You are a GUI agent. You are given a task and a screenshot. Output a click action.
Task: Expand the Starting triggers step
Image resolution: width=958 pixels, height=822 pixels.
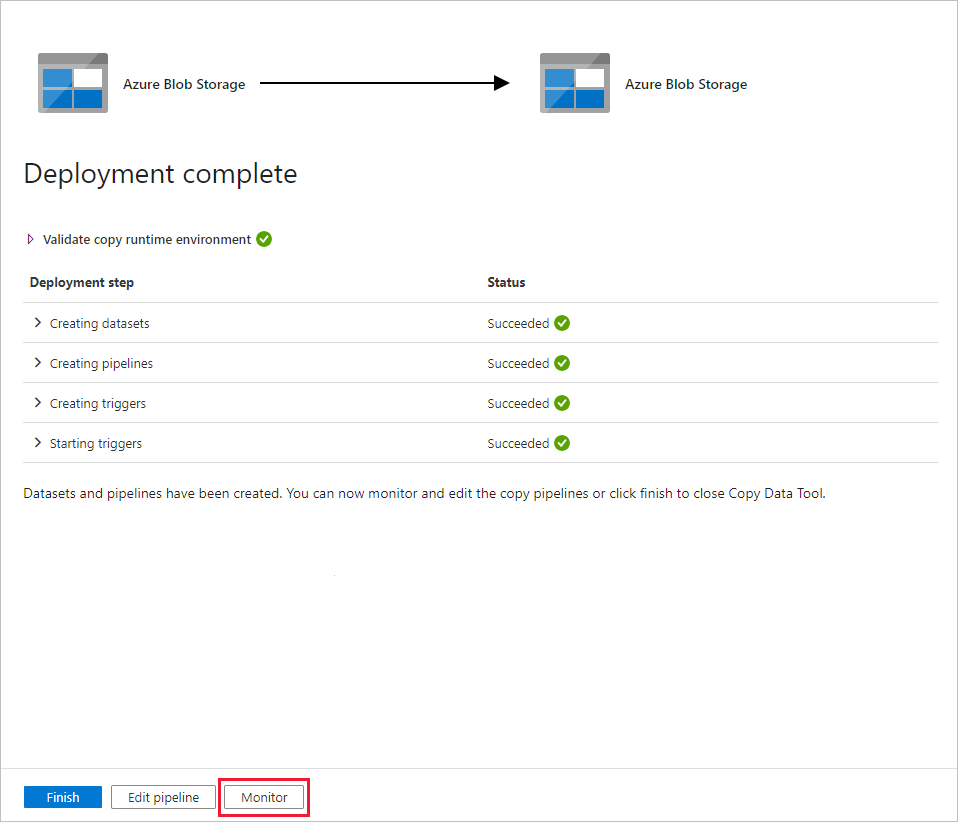pyautogui.click(x=38, y=443)
